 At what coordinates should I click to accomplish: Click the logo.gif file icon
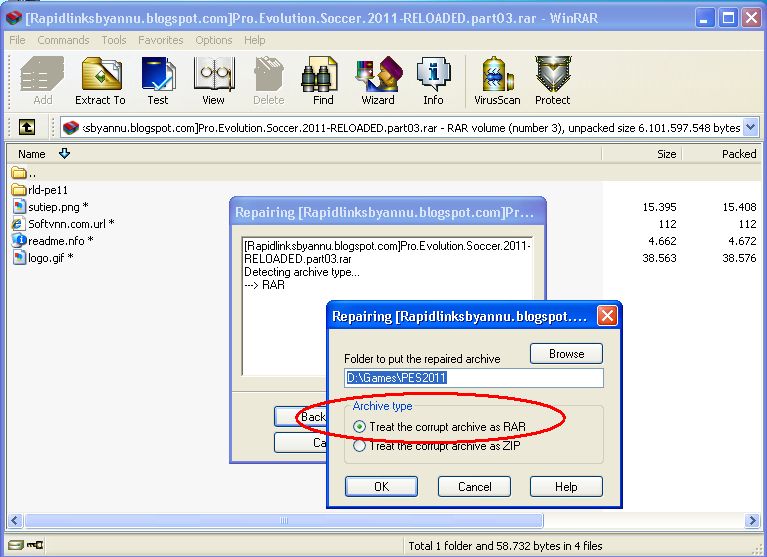(19, 257)
